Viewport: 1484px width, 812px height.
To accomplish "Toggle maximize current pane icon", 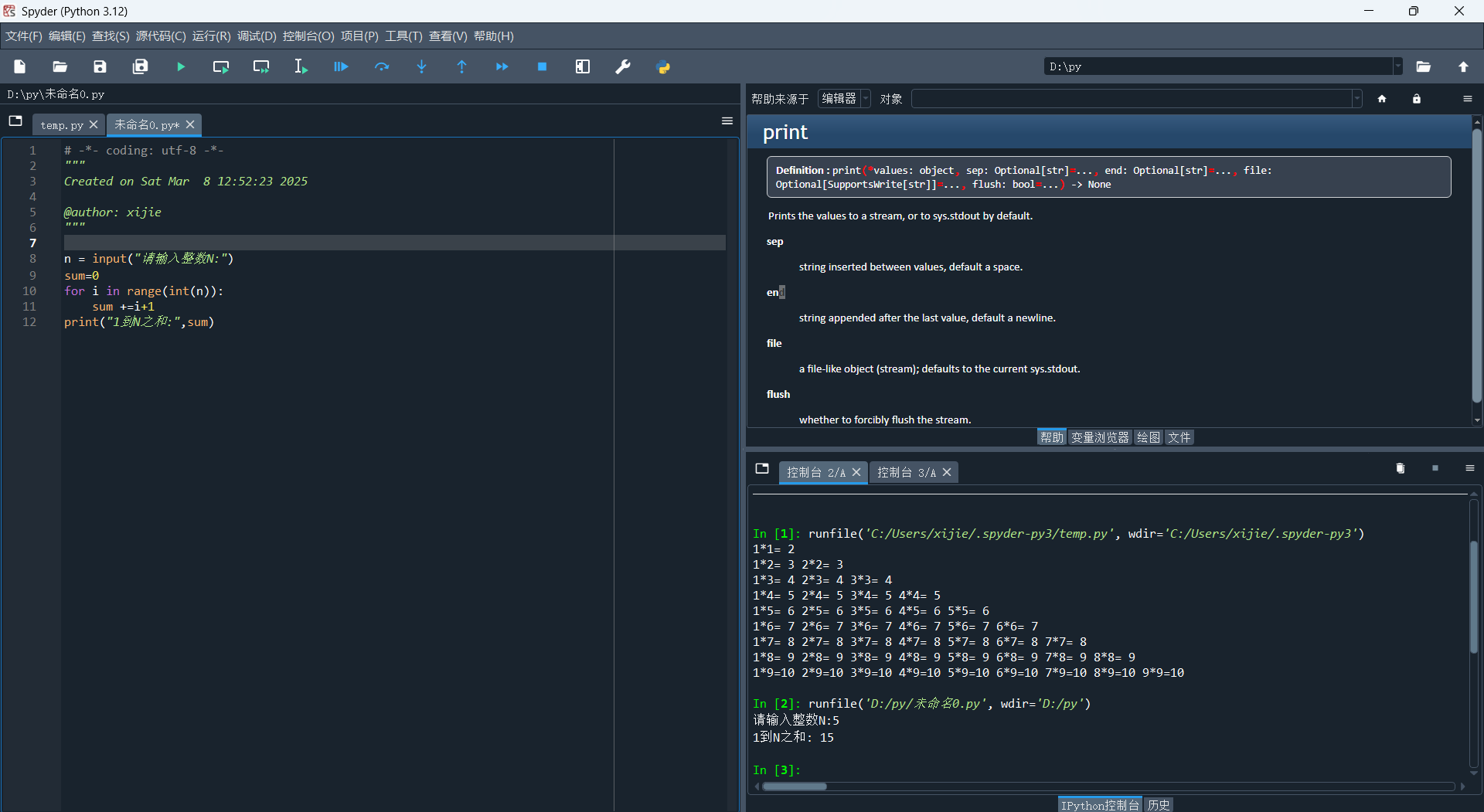I will tap(583, 67).
